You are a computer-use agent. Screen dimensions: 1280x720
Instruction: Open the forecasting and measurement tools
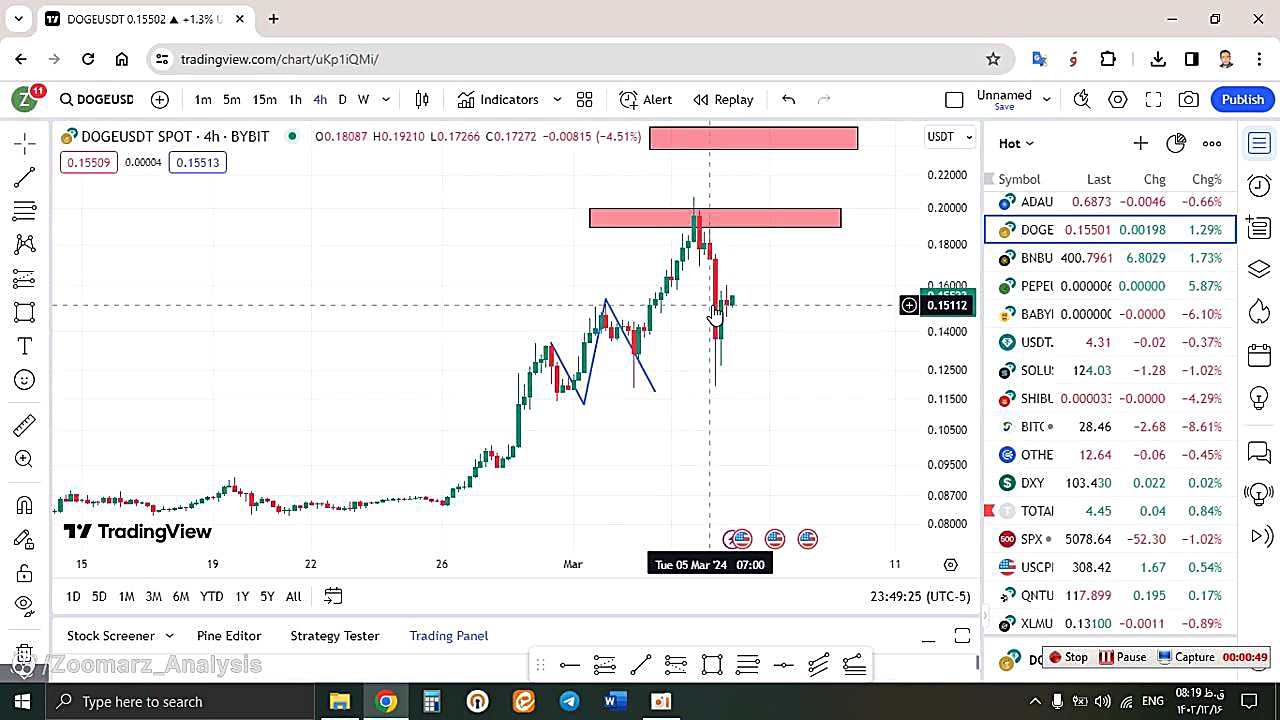point(25,278)
